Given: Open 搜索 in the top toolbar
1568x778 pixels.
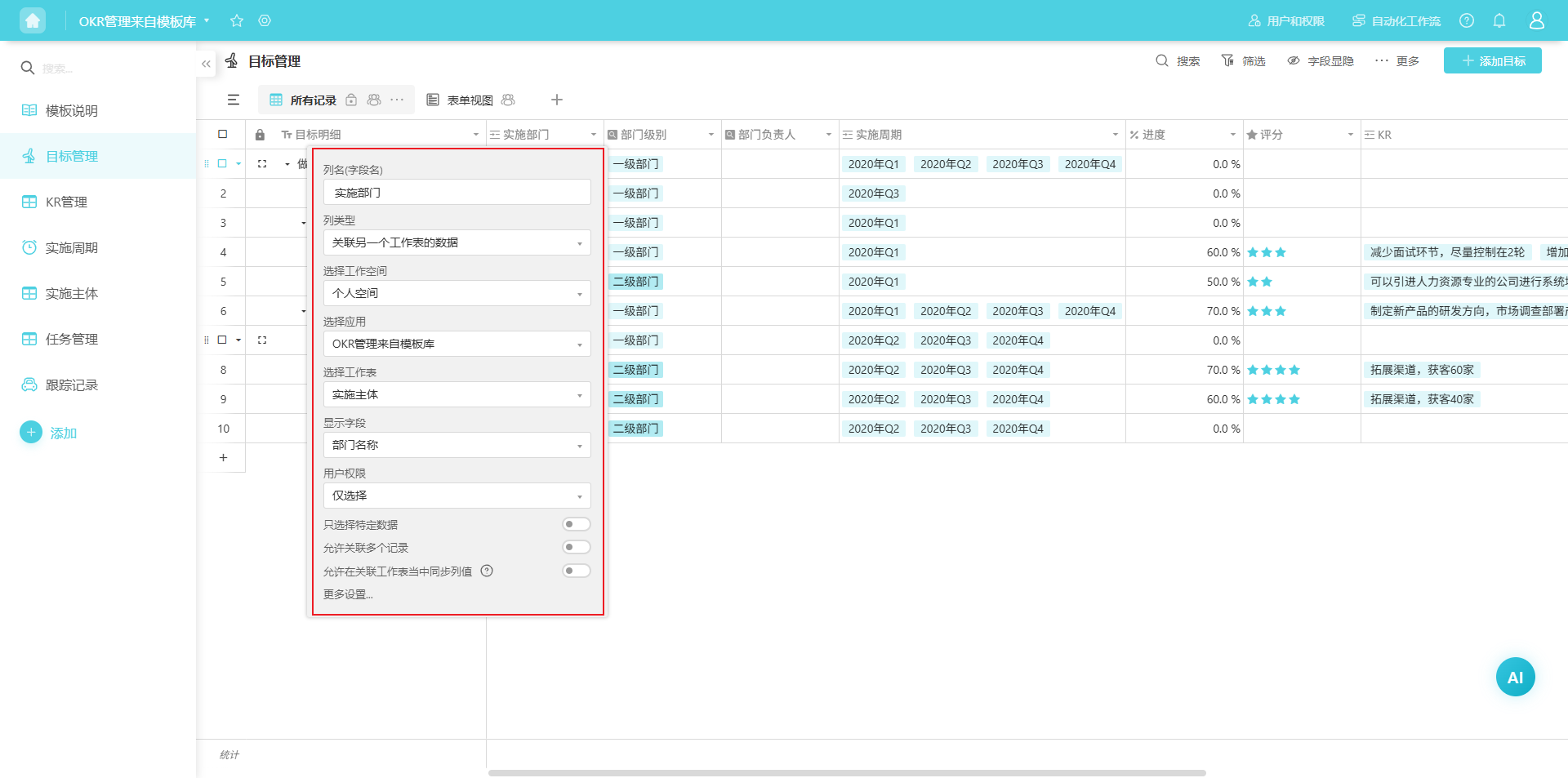Looking at the screenshot, I should pos(1178,61).
